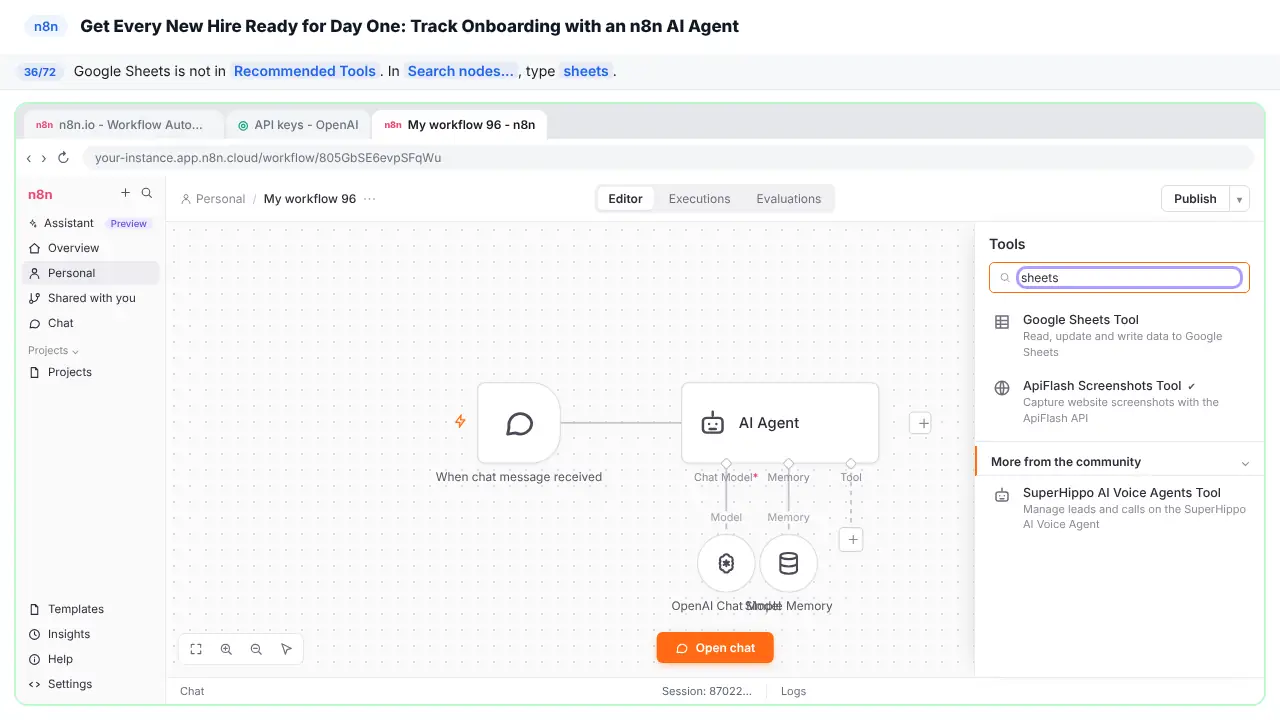Click the cursor tool icon in the canvas controls

point(286,649)
